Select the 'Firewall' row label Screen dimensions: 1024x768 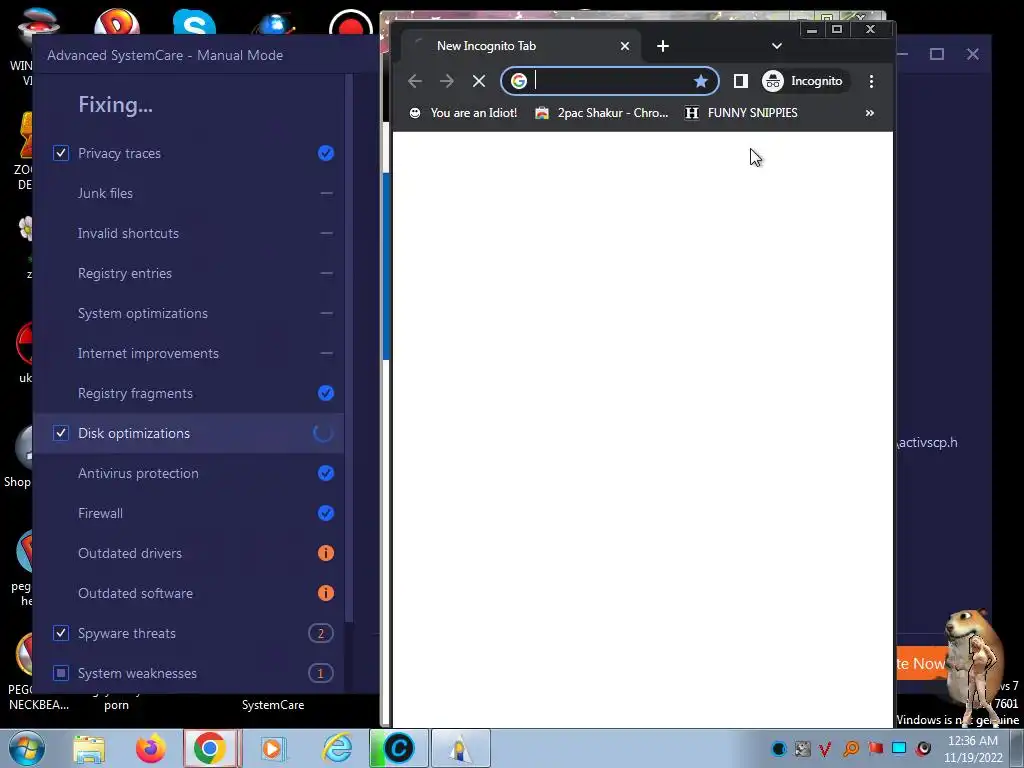[100, 513]
